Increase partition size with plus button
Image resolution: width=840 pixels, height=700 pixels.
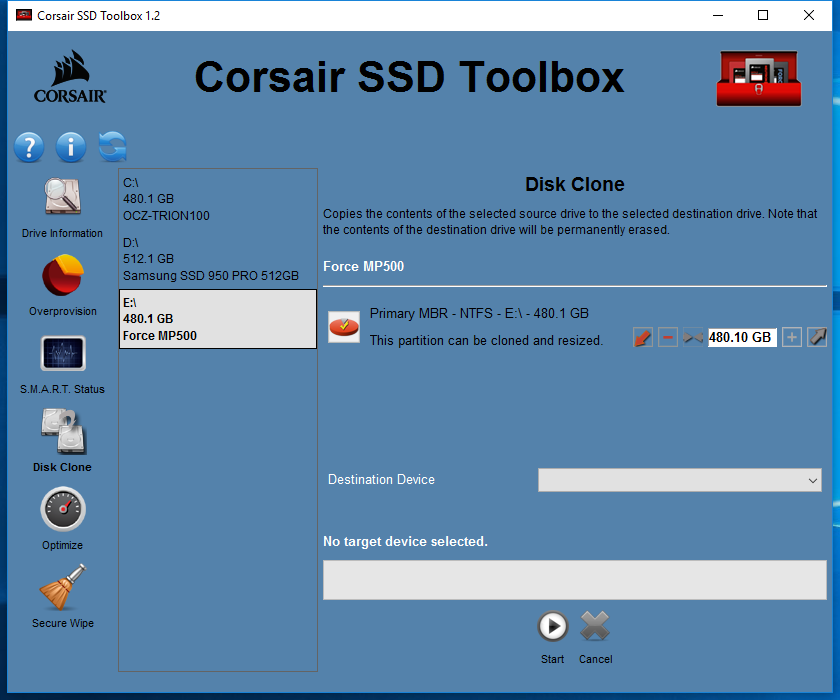pos(791,338)
